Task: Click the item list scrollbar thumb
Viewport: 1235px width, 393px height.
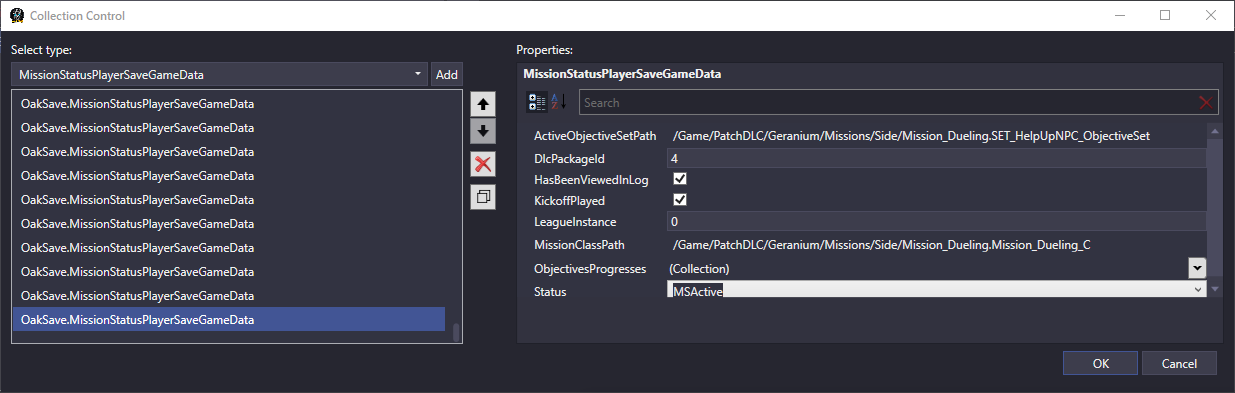Action: tap(456, 333)
